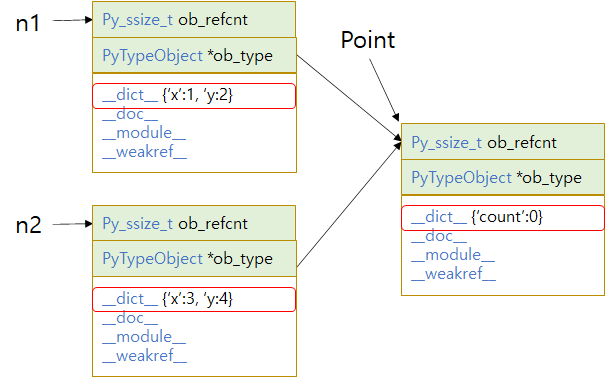This screenshot has width=605, height=377.
Task: Click __doc__ in n1 object box
Action: point(130,115)
